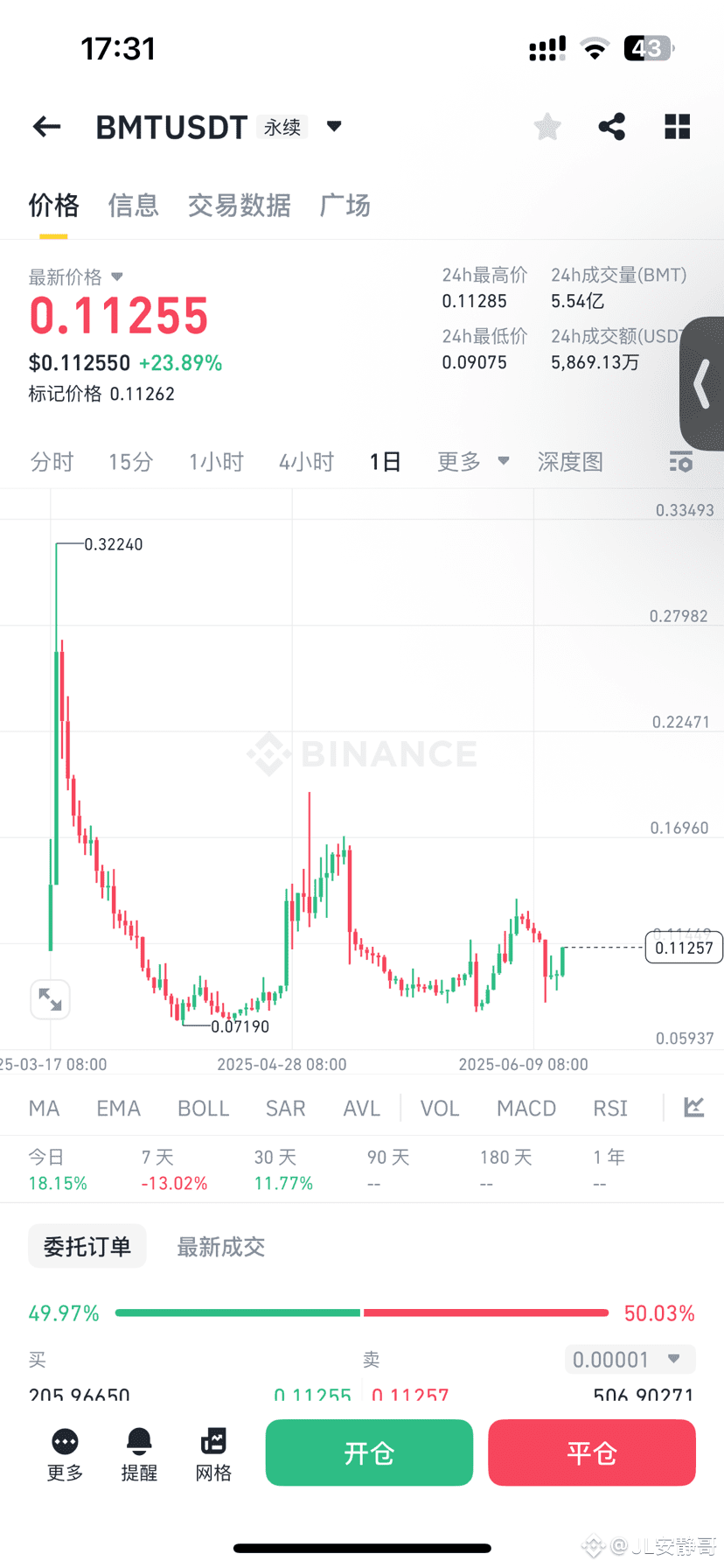Image resolution: width=724 pixels, height=1568 pixels.
Task: Add BMTUSDT to favorites with star
Action: point(547,127)
